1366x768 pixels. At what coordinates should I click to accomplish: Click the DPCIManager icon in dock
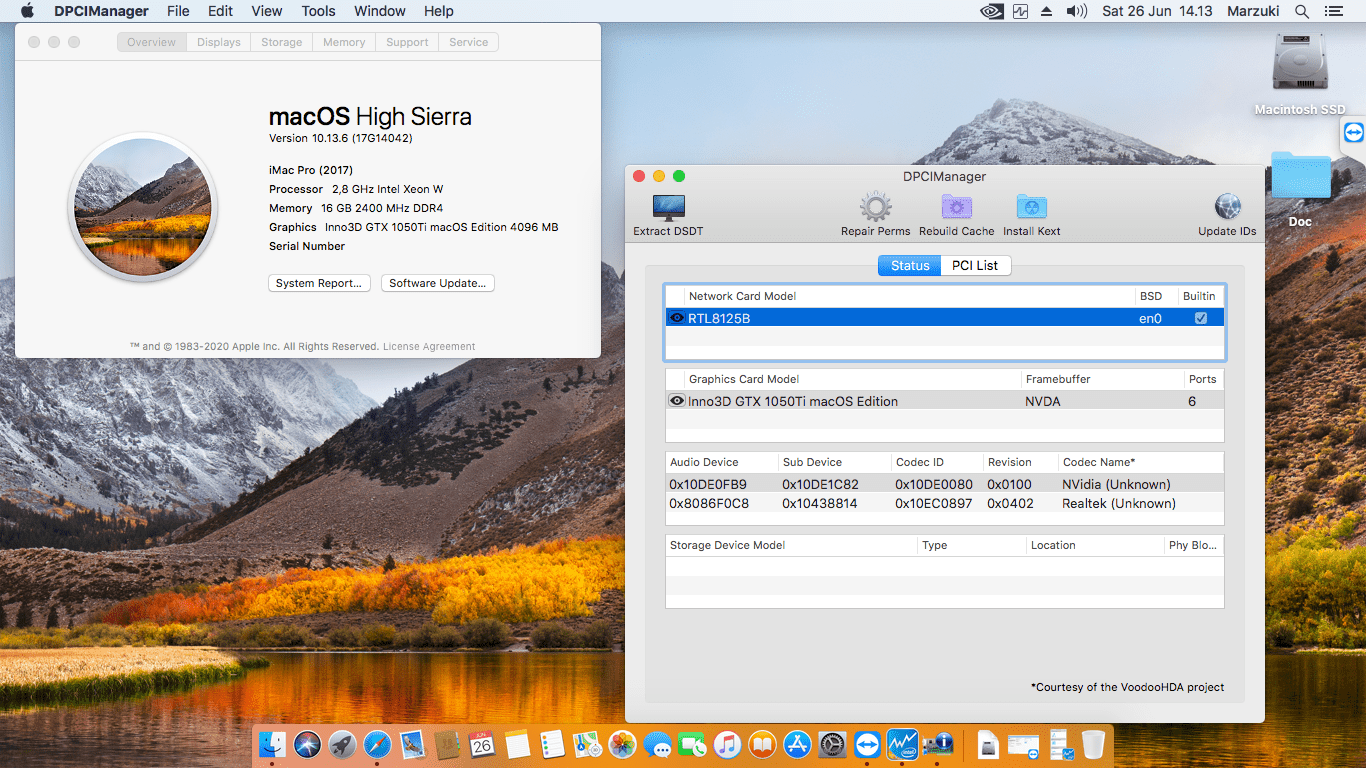[x=937, y=744]
